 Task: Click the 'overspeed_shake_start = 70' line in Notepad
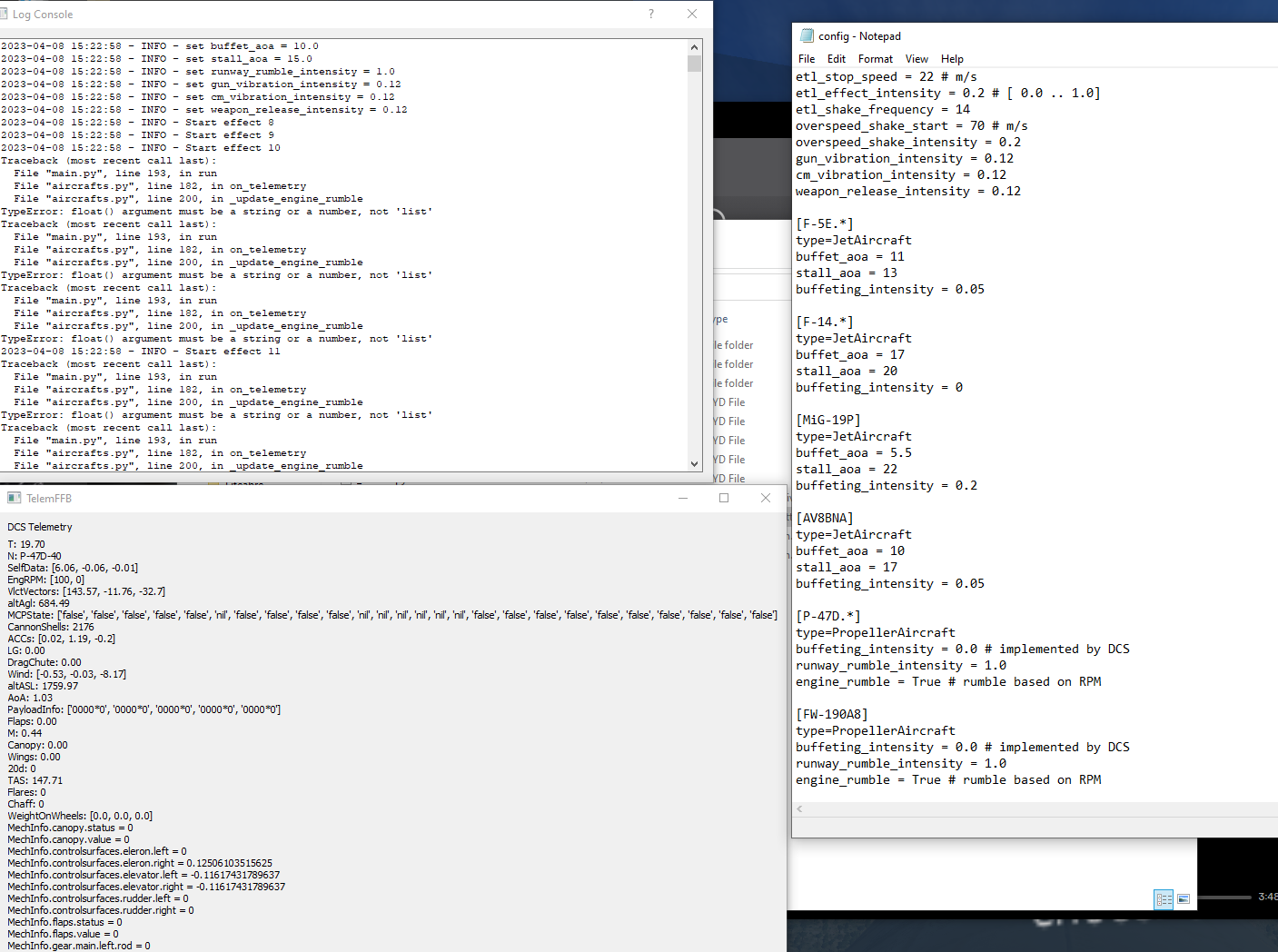pyautogui.click(x=912, y=126)
